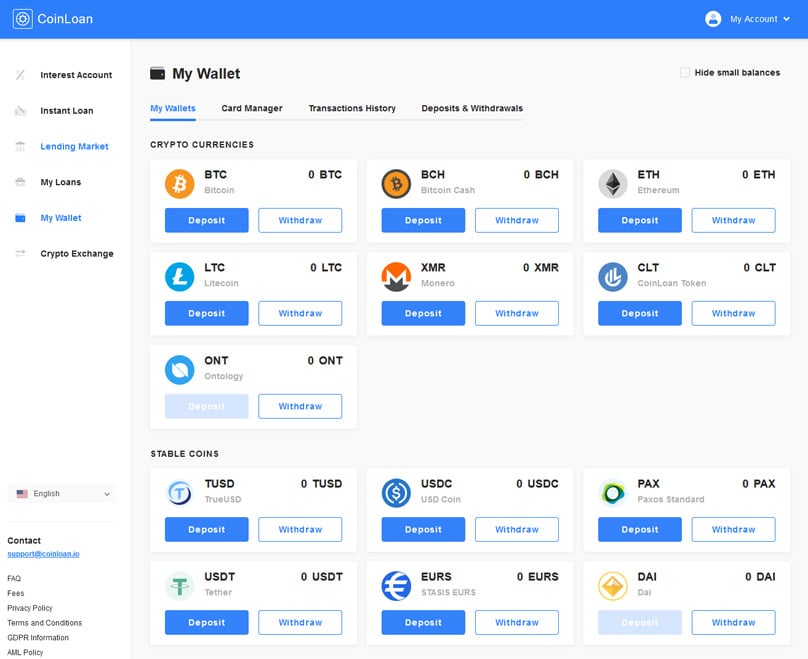Deposit into the BTC wallet

point(207,221)
